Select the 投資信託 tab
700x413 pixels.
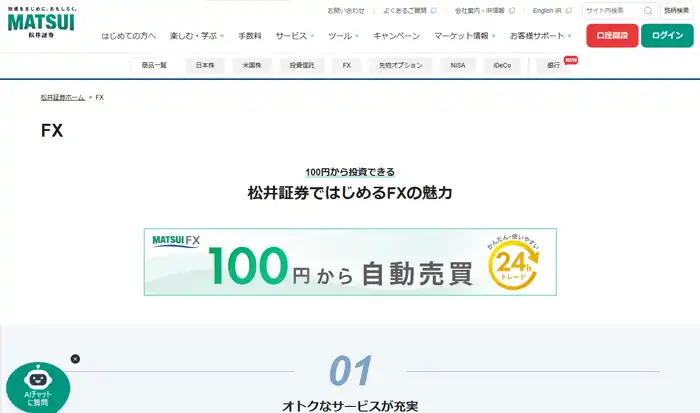click(x=302, y=65)
